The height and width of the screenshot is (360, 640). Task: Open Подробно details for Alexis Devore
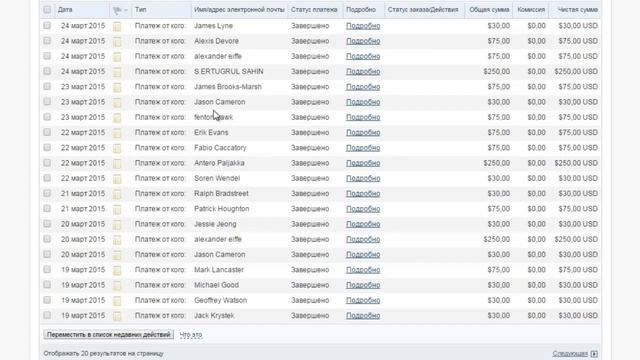point(363,41)
